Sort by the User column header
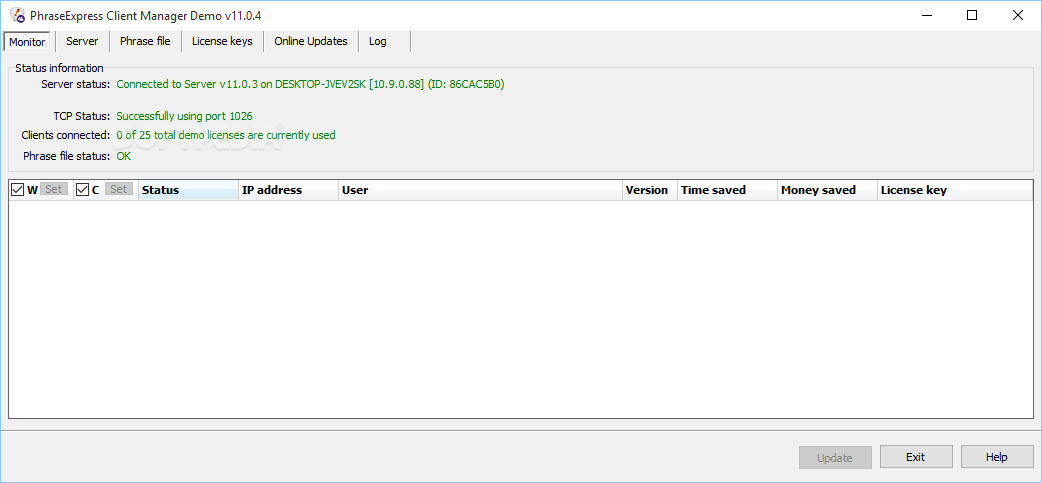This screenshot has height=483, width=1042. pyautogui.click(x=480, y=190)
